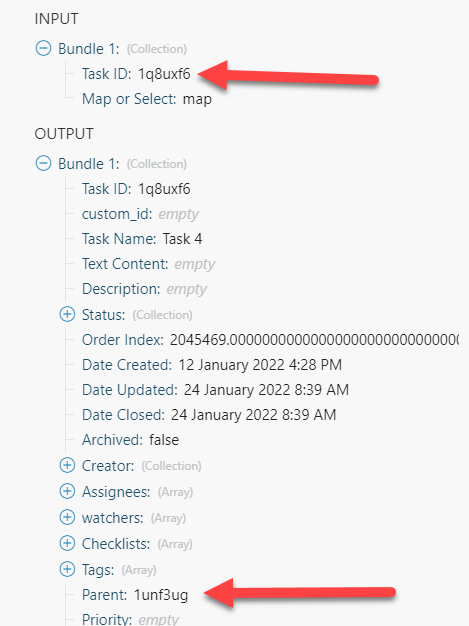Collapse the OUTPUT Bundle 1 collection

pyautogui.click(x=43, y=163)
